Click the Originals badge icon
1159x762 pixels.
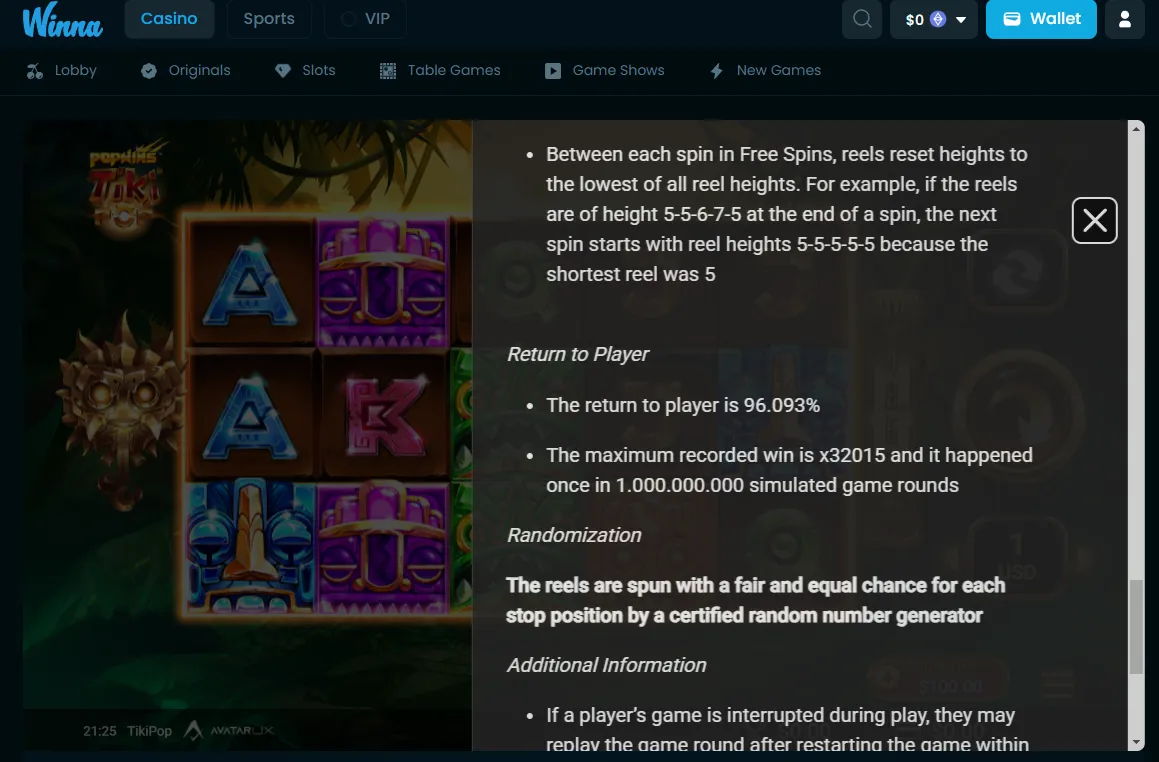pos(149,71)
